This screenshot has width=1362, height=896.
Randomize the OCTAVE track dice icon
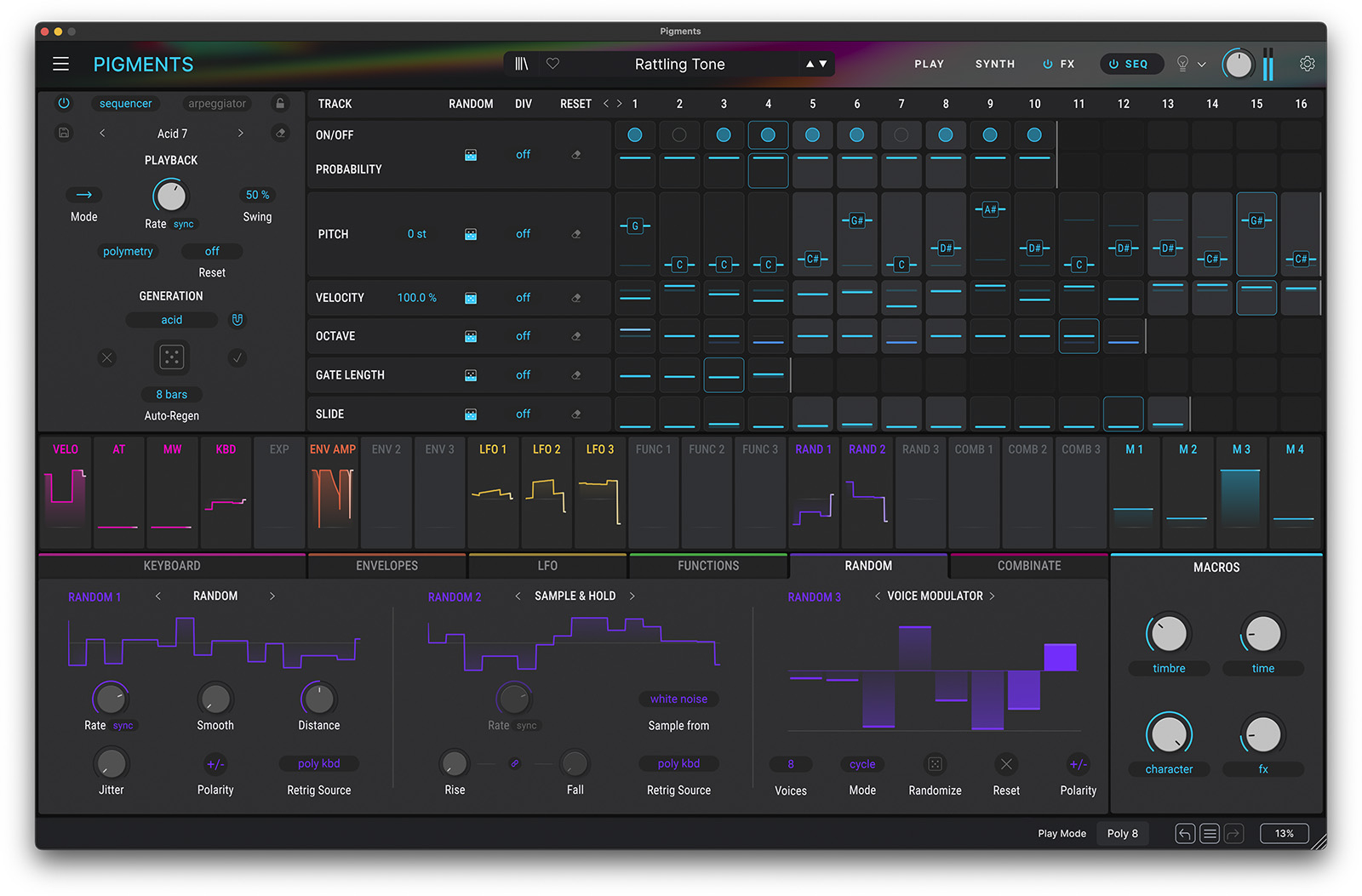click(x=471, y=336)
